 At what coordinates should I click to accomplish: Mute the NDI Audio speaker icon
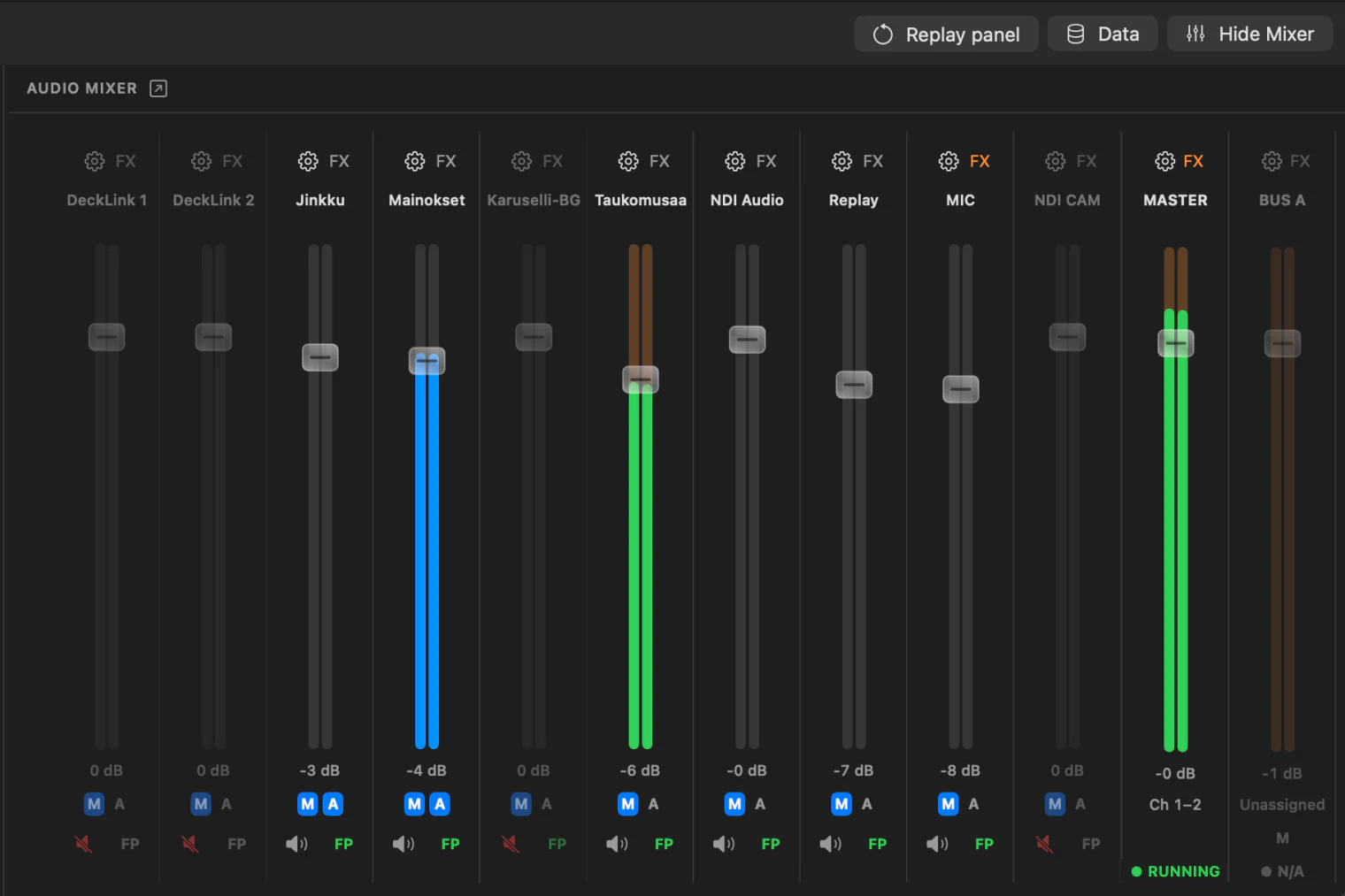tap(724, 844)
